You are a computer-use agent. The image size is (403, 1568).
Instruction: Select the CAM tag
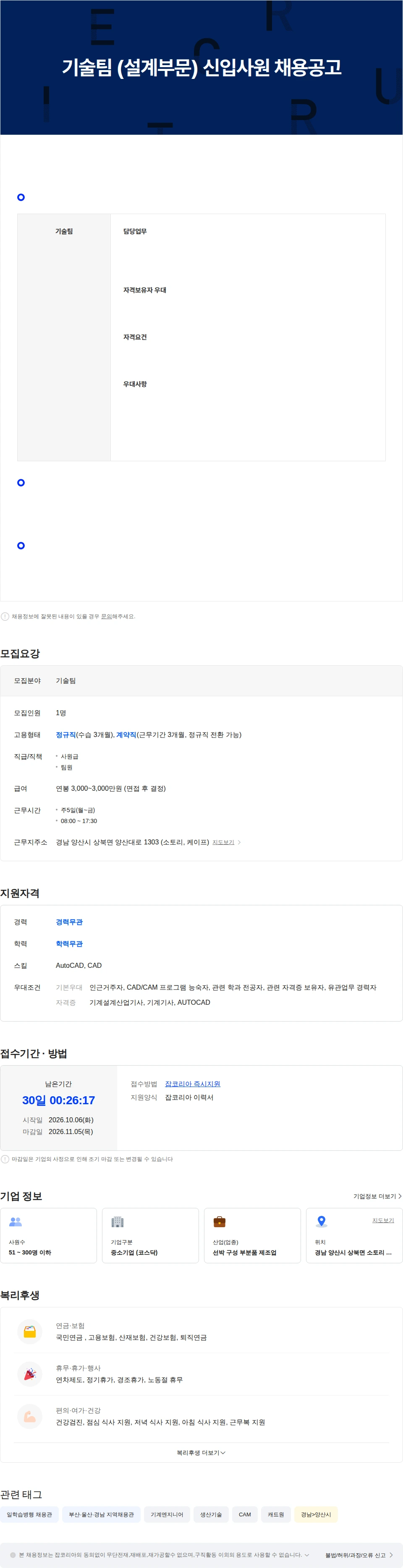245,1514
